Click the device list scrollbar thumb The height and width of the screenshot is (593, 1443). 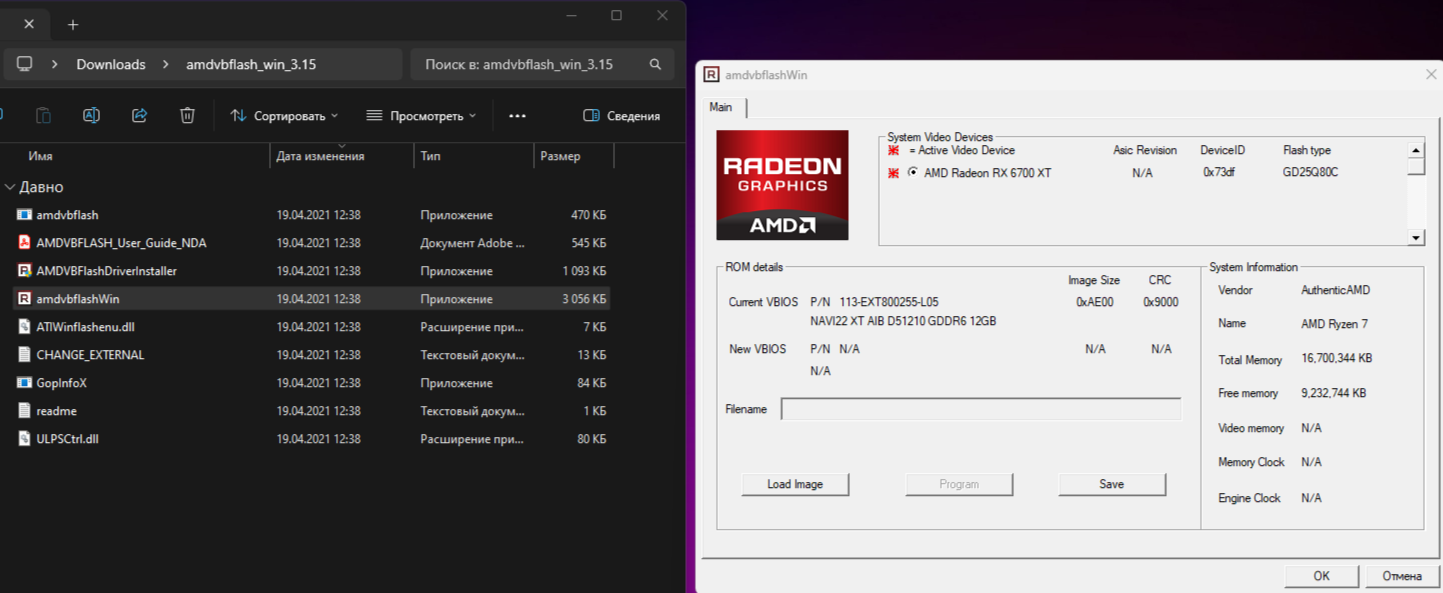pyautogui.click(x=1416, y=167)
